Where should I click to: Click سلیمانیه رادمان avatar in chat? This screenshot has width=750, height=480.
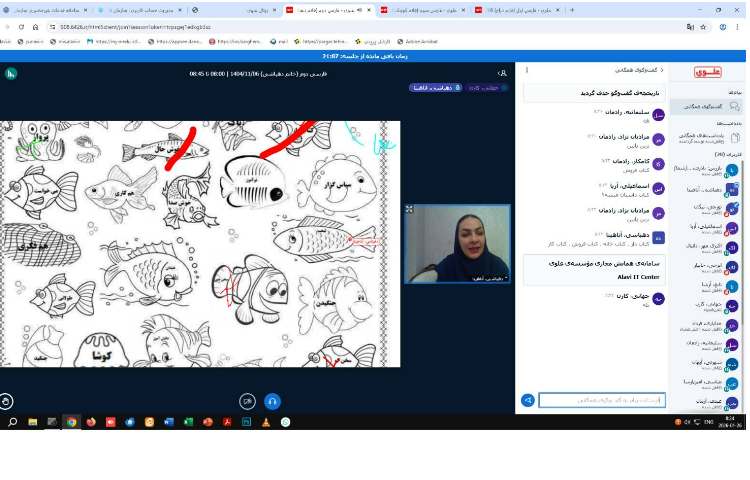pos(659,115)
